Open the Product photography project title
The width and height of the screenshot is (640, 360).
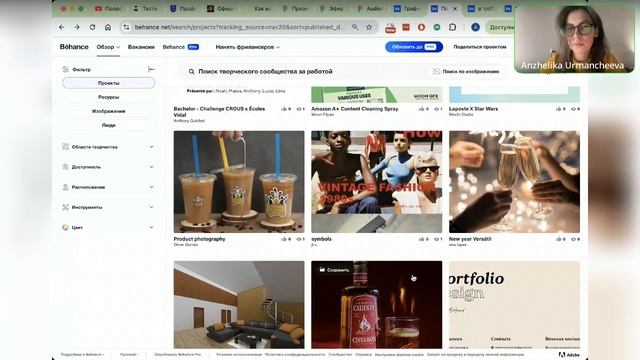click(x=199, y=239)
